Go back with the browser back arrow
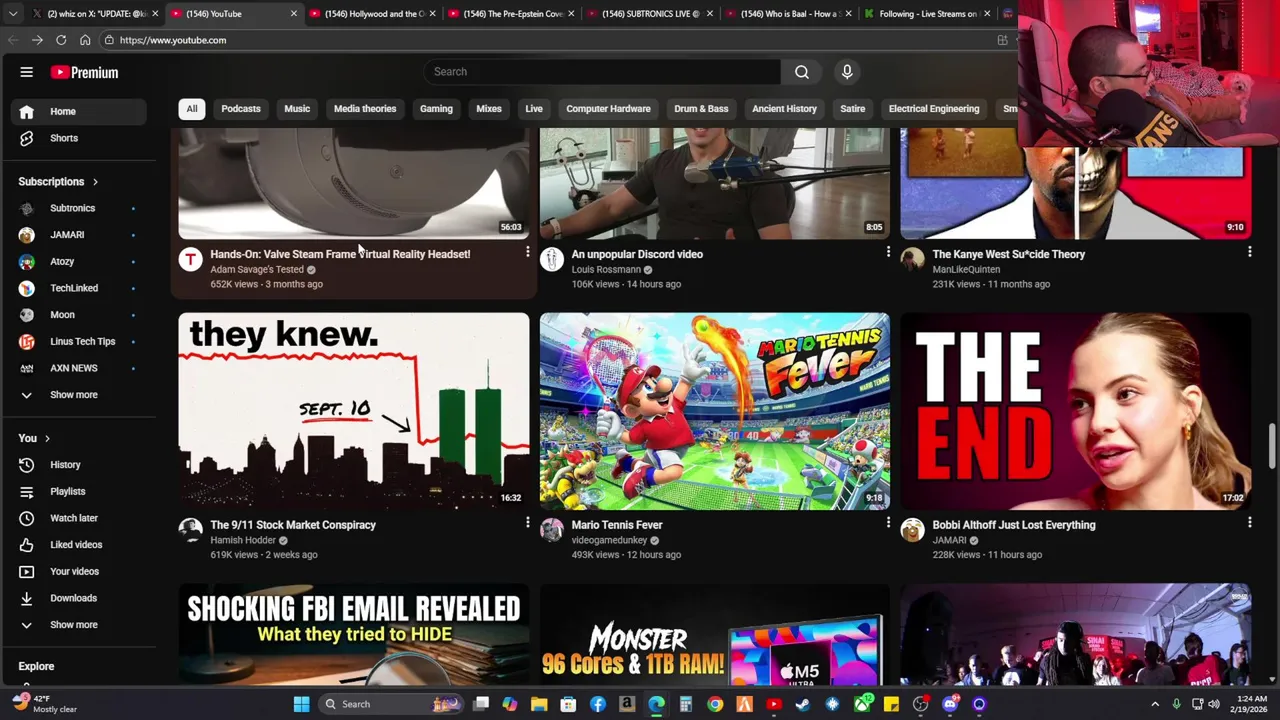This screenshot has width=1280, height=720. coord(13,40)
